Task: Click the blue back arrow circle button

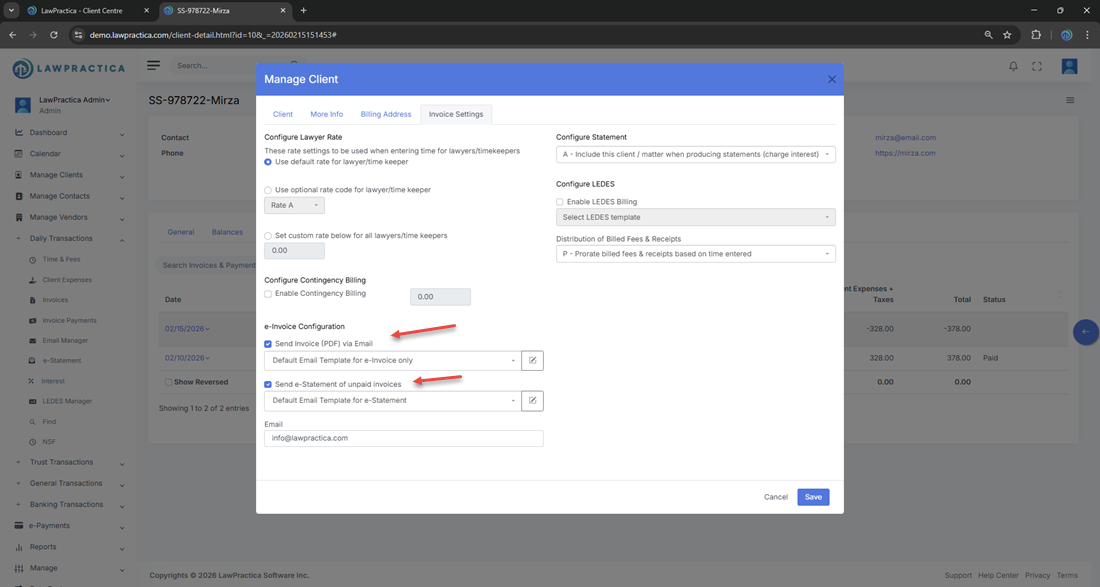Action: pos(1085,332)
